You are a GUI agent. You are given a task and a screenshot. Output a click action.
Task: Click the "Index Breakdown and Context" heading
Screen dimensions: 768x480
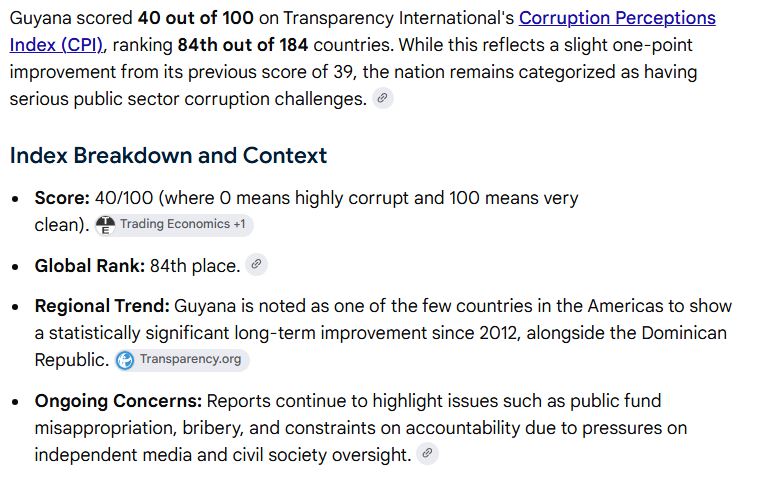(168, 156)
